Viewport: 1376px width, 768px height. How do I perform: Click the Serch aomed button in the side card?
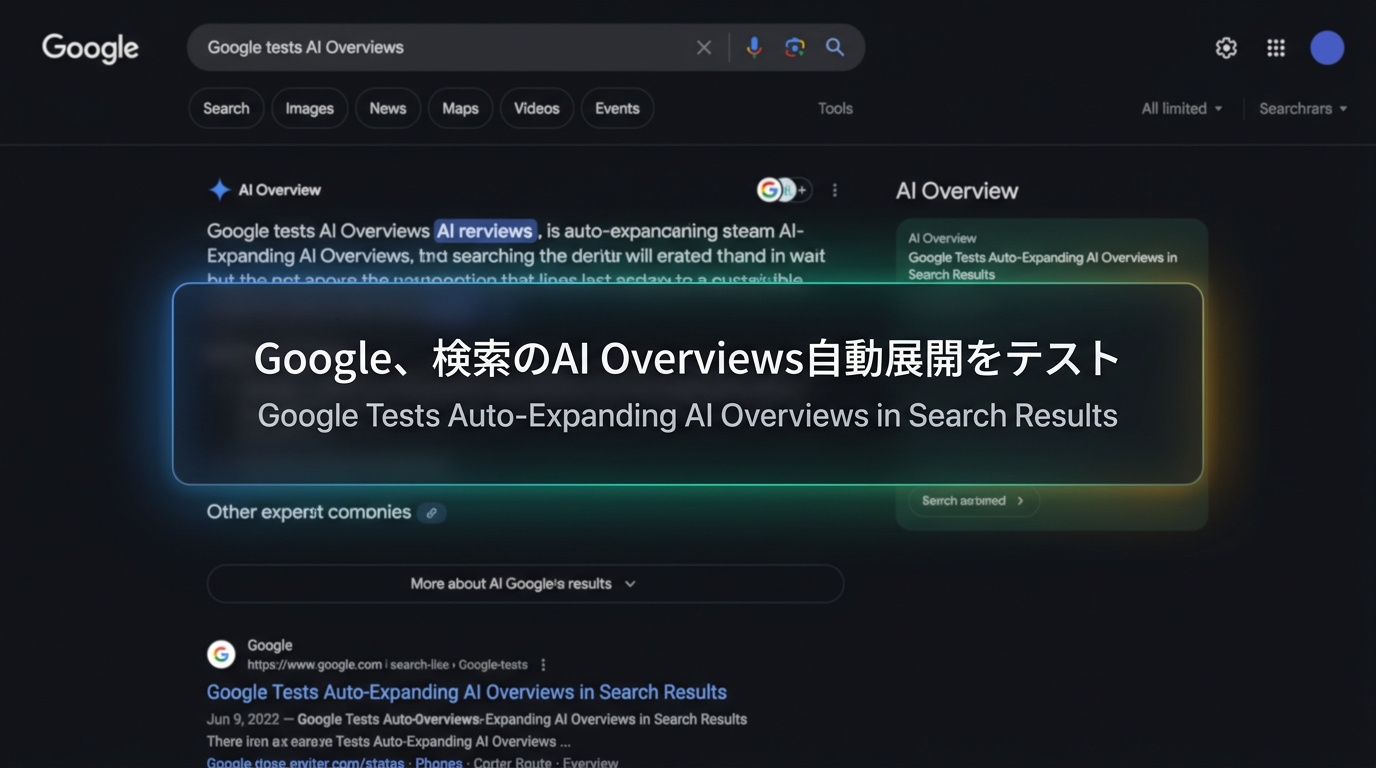pos(973,501)
